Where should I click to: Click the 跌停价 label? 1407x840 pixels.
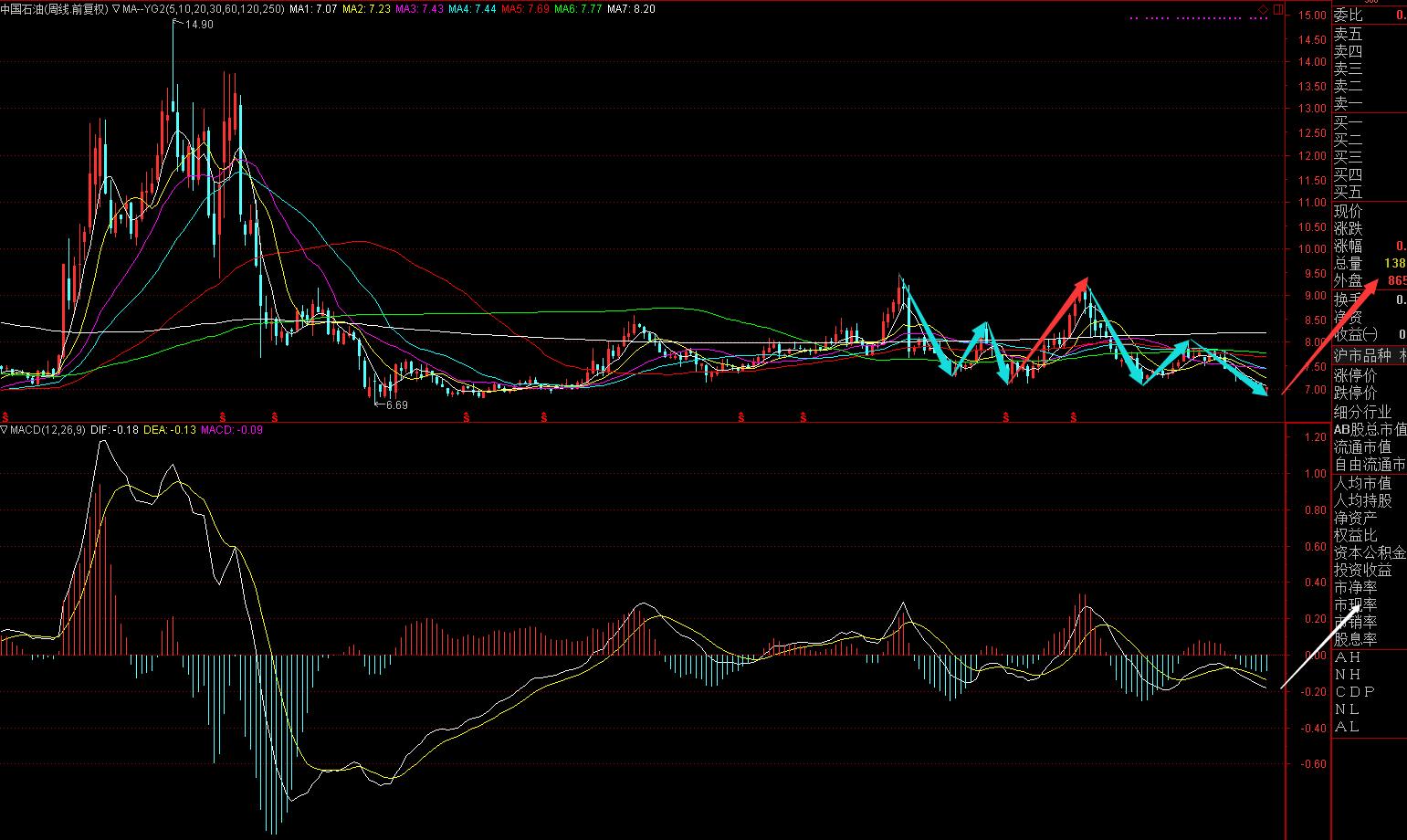[1355, 394]
